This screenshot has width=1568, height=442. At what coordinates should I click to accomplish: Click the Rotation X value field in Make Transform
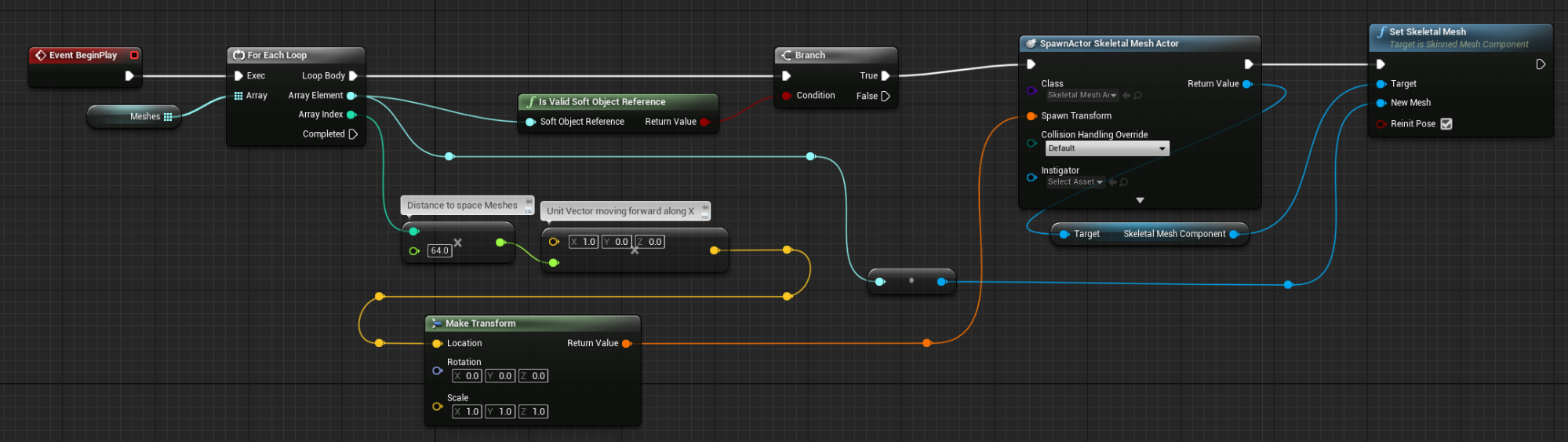click(467, 376)
